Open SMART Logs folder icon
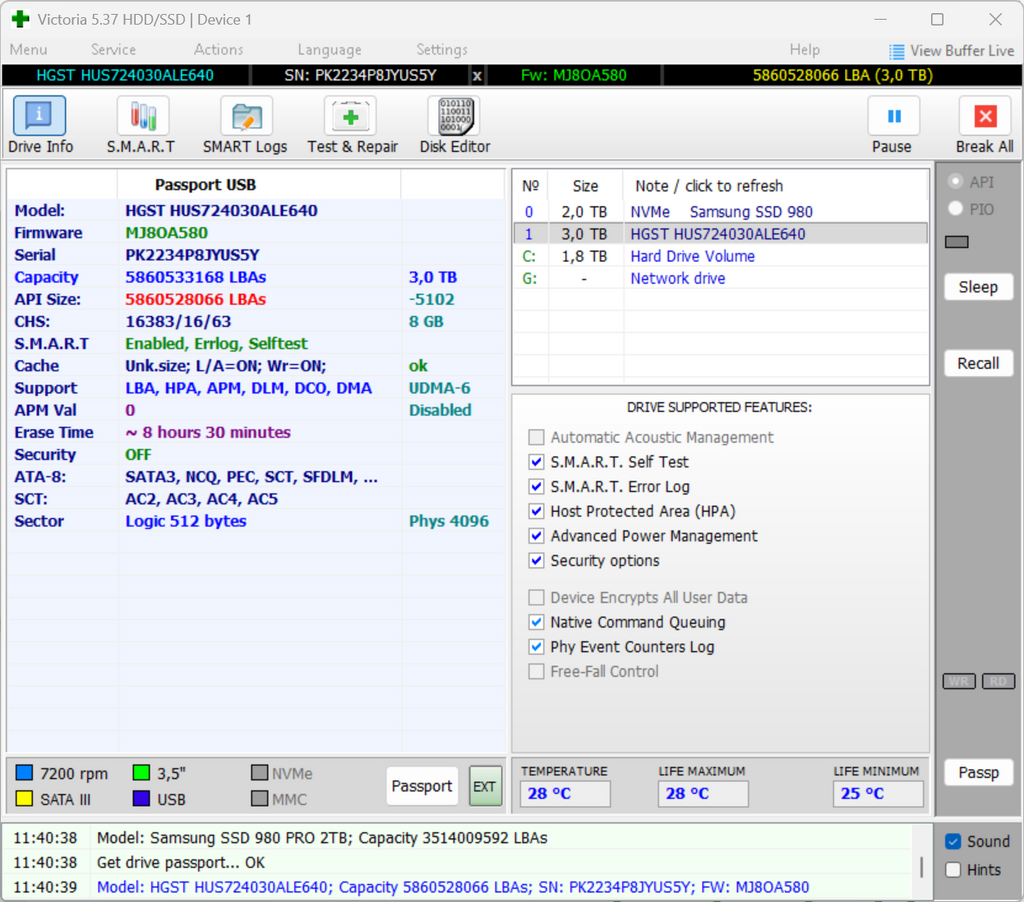Screen dimensions: 1024x902 coord(246,116)
